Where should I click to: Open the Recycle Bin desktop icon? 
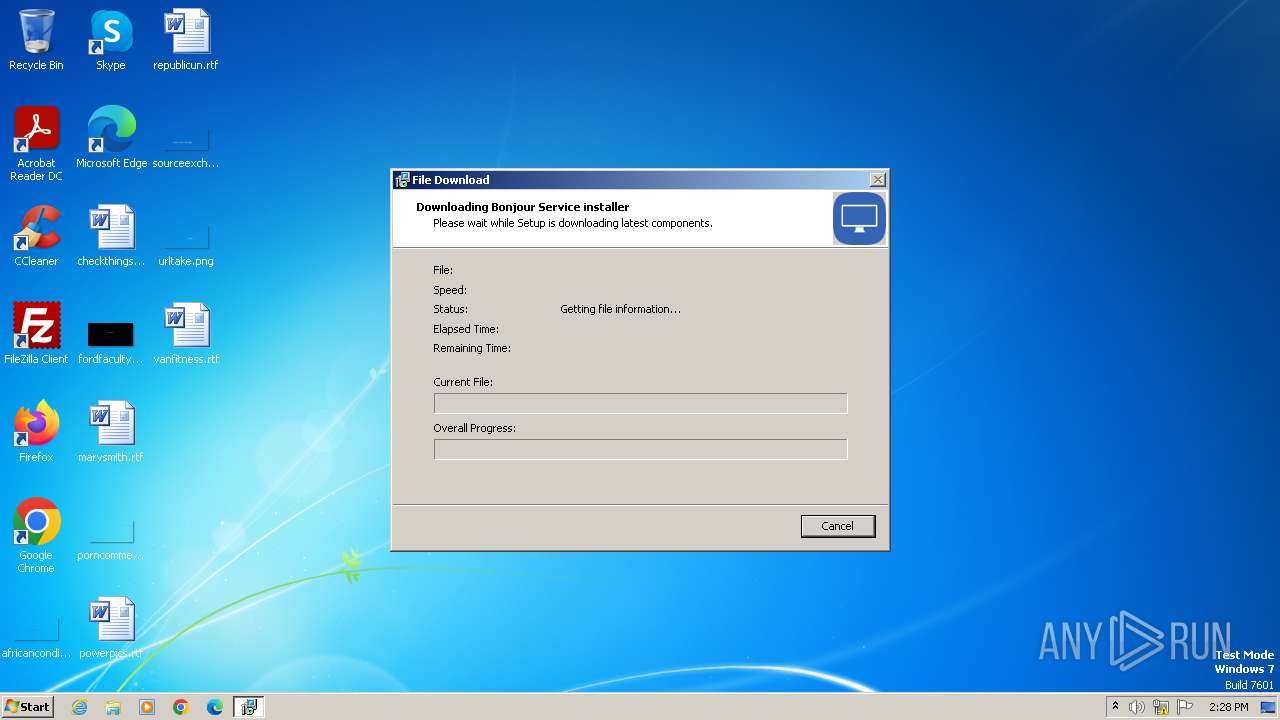pos(36,40)
